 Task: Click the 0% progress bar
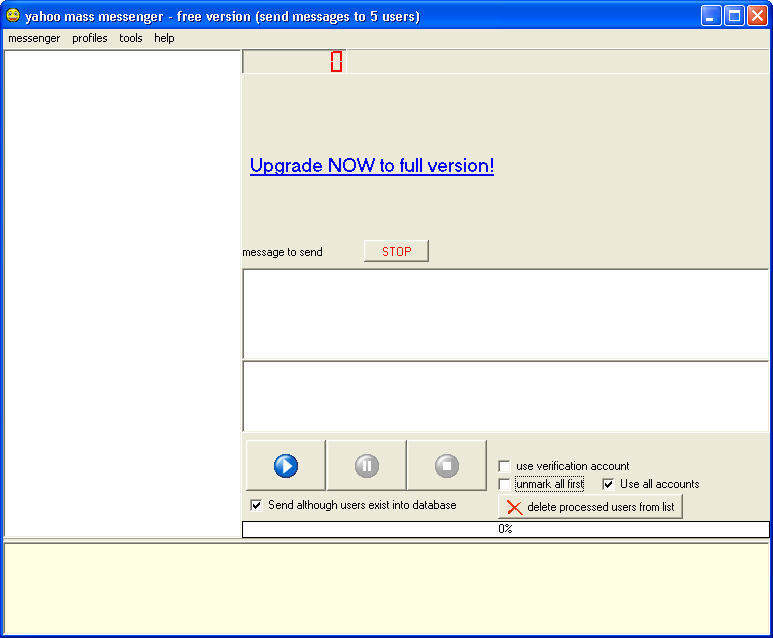tap(505, 529)
